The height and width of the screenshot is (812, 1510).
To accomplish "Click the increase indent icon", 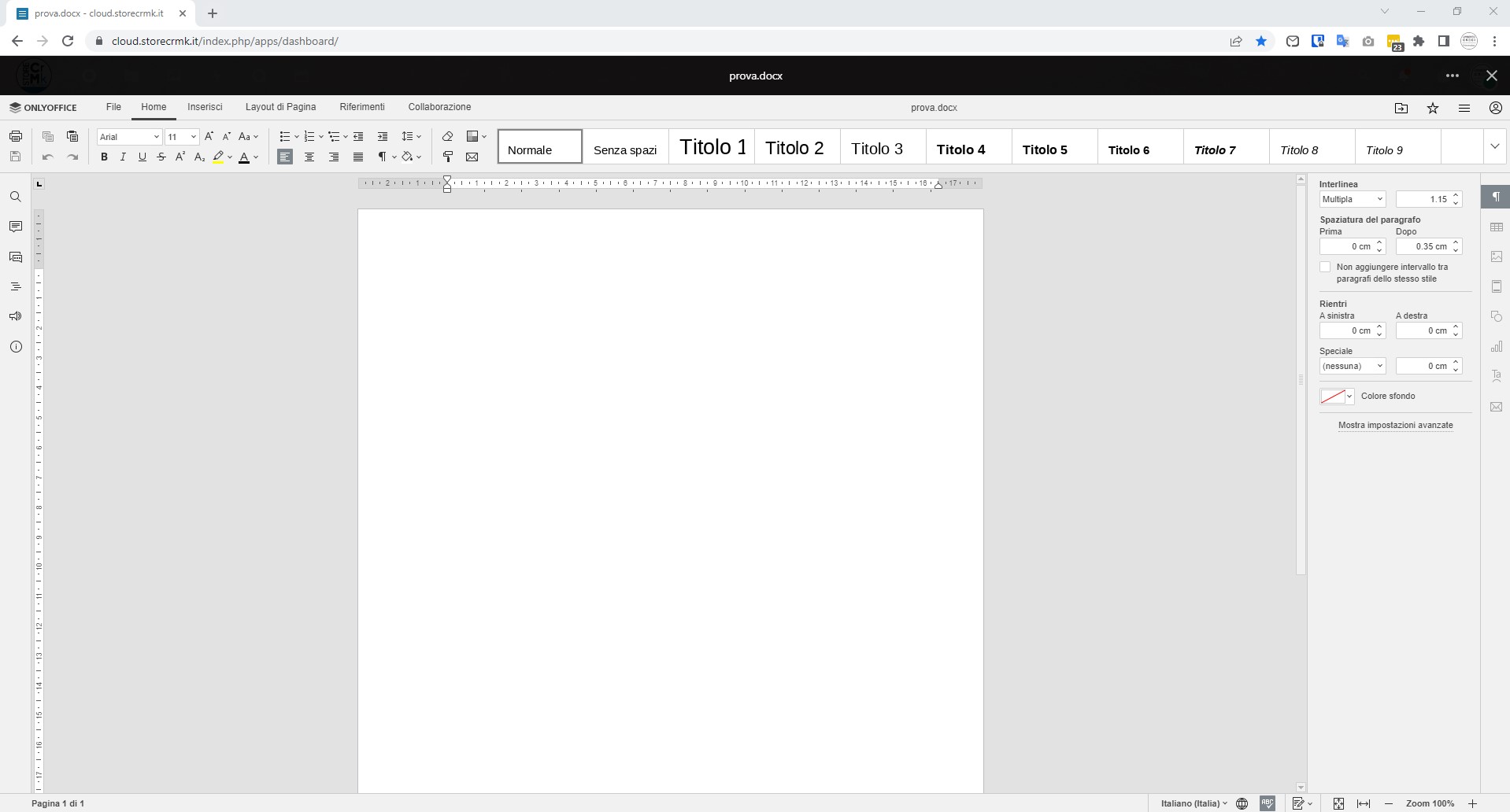I will click(383, 136).
